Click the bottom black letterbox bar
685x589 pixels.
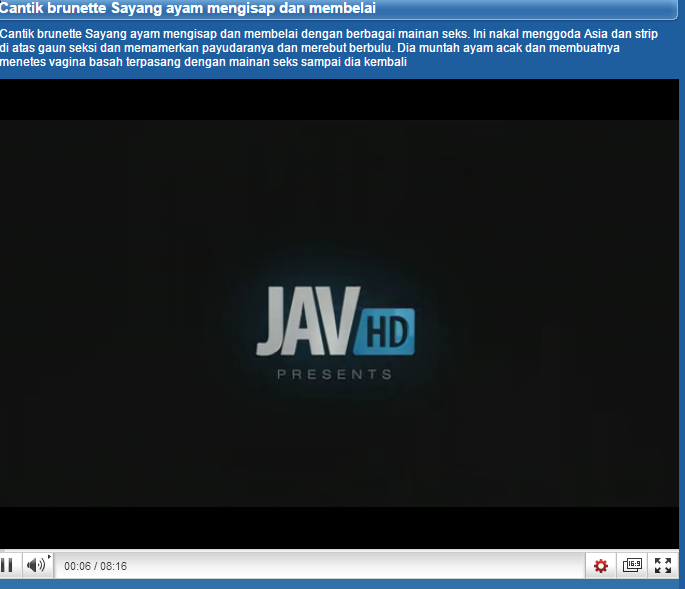(340, 527)
